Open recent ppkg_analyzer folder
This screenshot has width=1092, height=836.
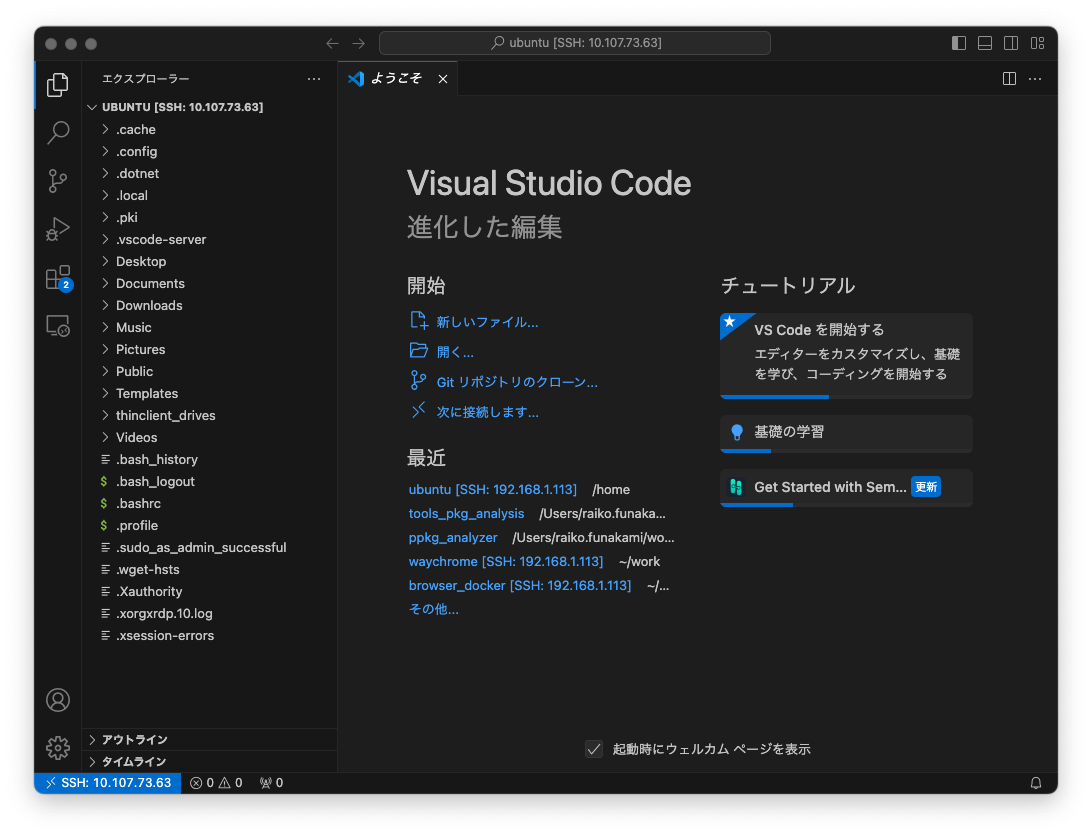(453, 538)
